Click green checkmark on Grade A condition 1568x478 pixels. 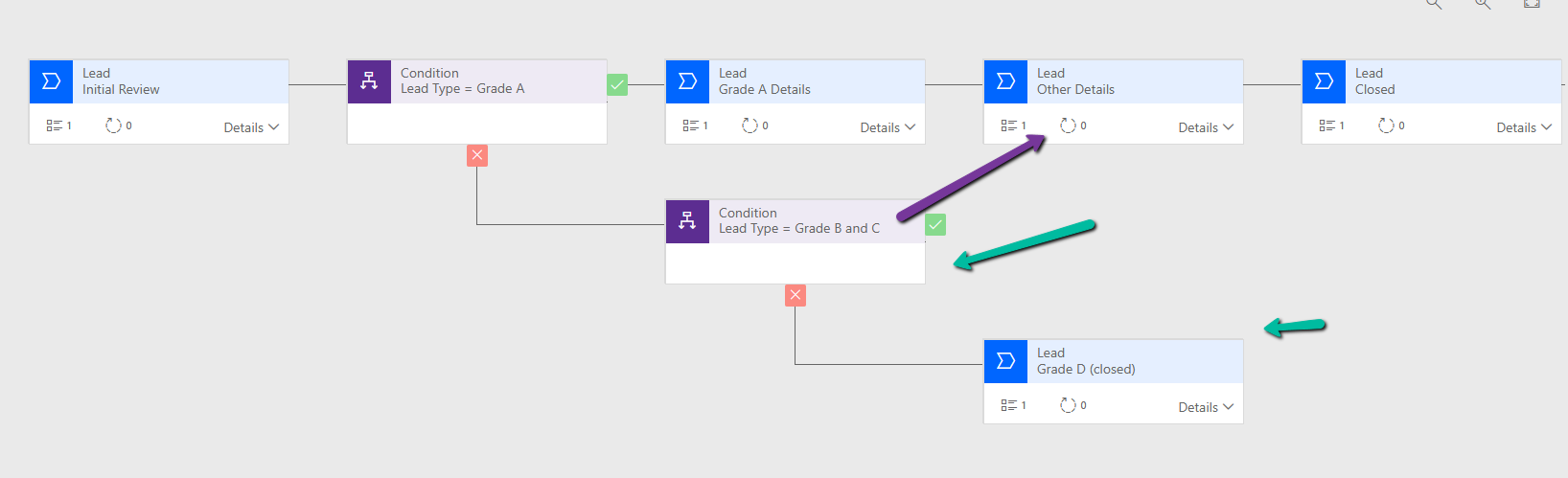tap(617, 85)
